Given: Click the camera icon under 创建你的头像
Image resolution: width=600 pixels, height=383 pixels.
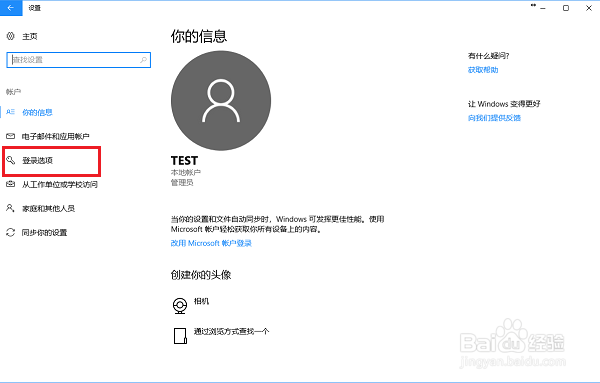Looking at the screenshot, I should 180,306.
